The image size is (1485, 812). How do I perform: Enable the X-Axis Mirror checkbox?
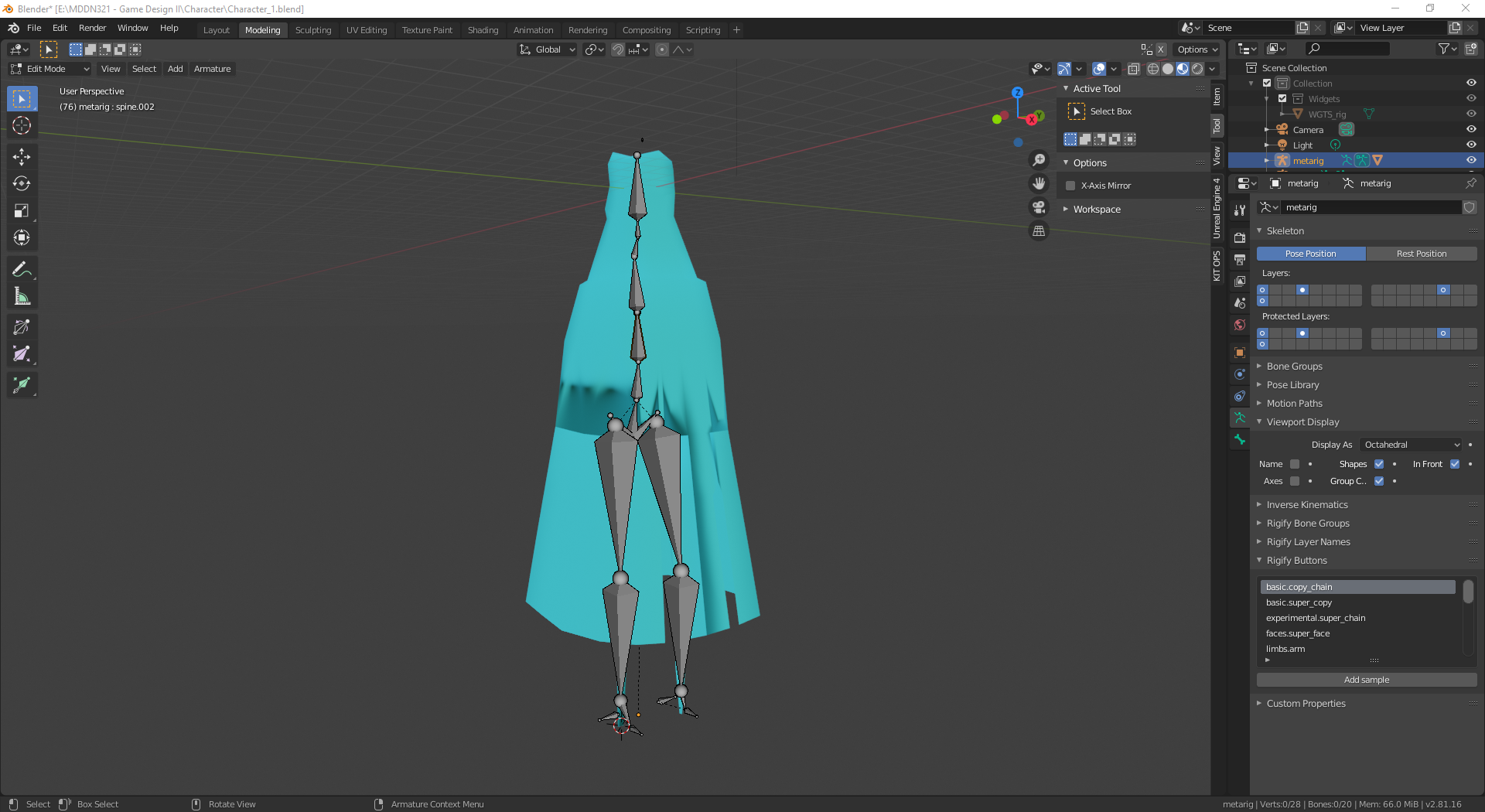(x=1070, y=186)
